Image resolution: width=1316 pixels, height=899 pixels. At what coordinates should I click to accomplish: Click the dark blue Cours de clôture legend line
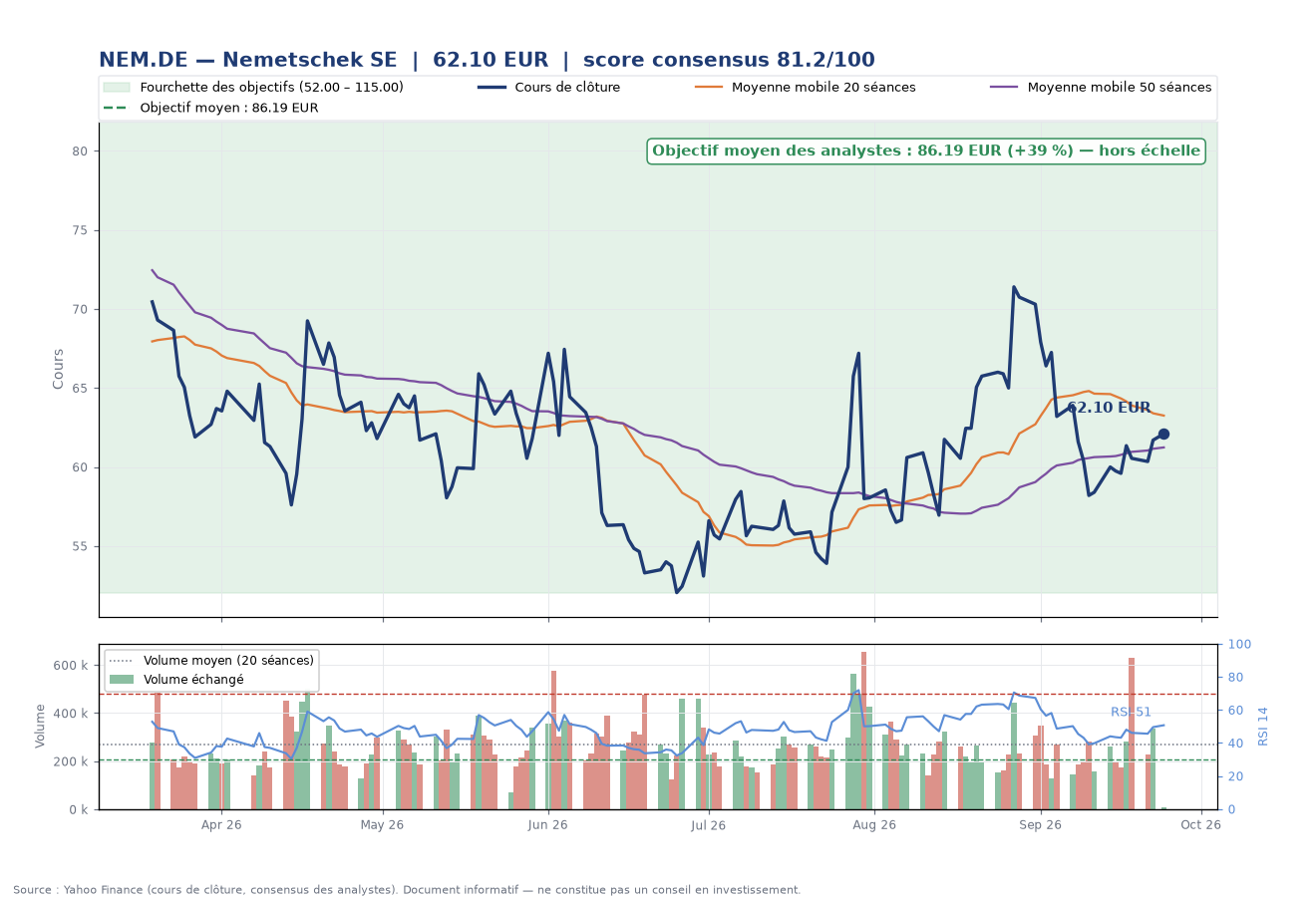tap(492, 88)
